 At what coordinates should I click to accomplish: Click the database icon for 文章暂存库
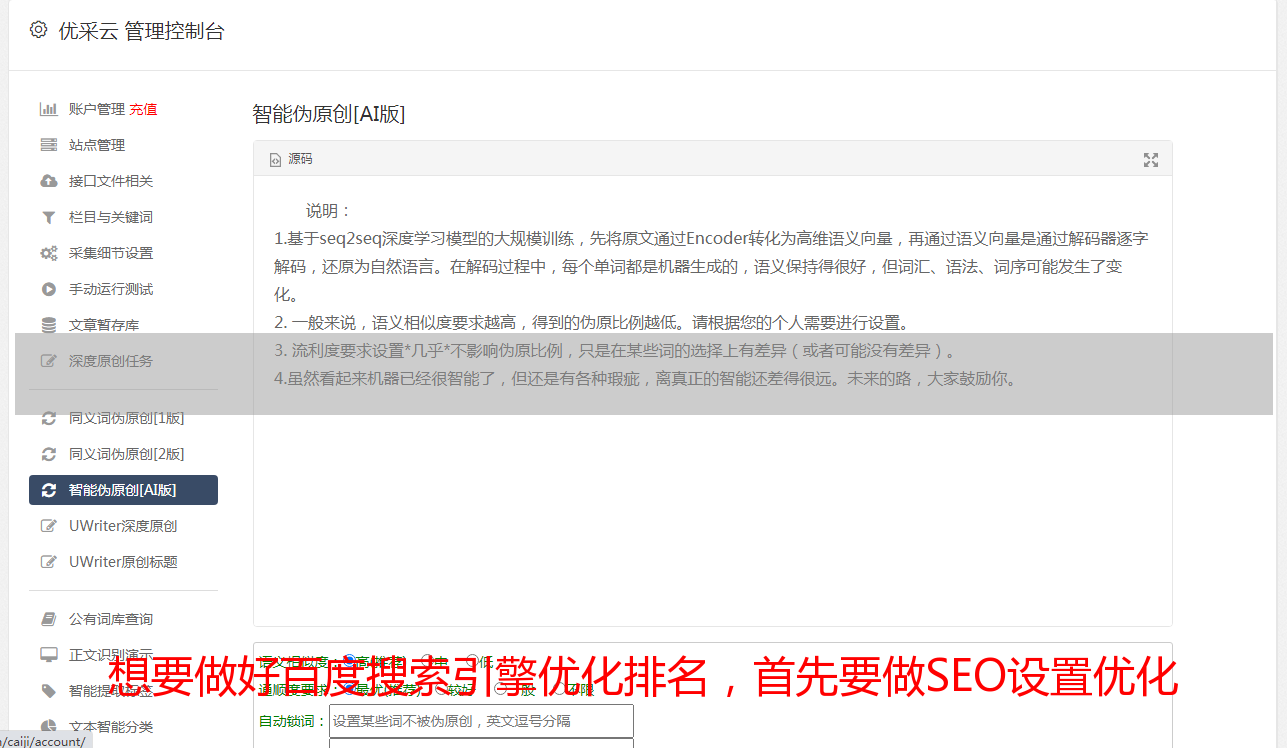(x=48, y=325)
